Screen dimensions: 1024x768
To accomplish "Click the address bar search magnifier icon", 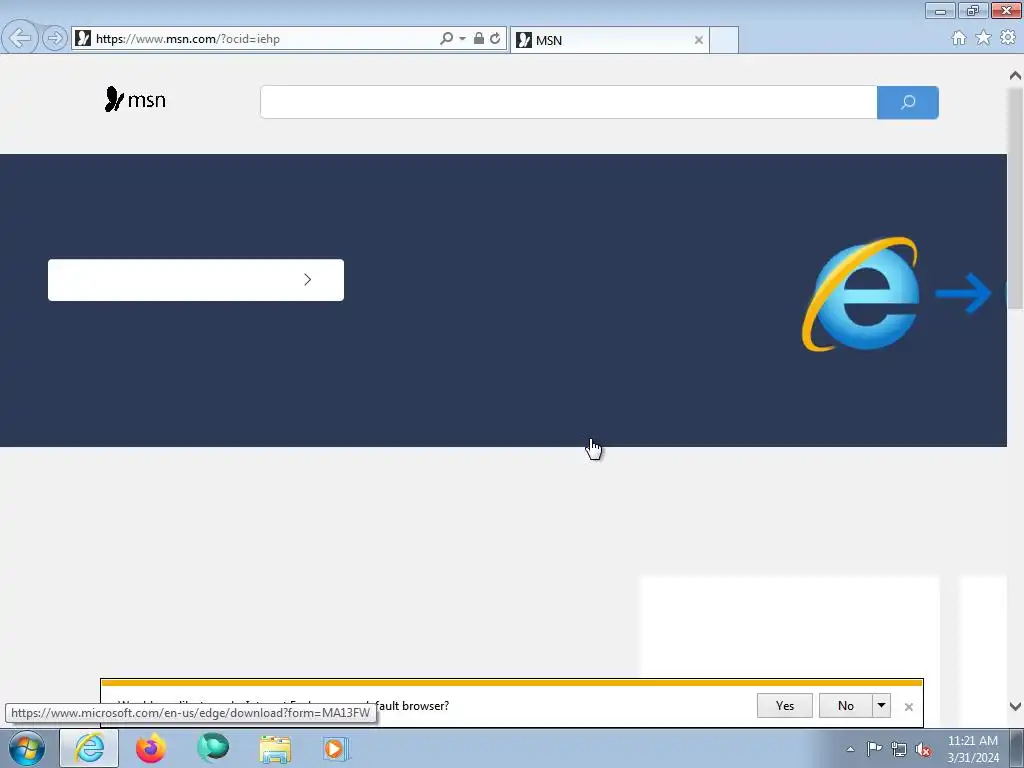I will (447, 39).
